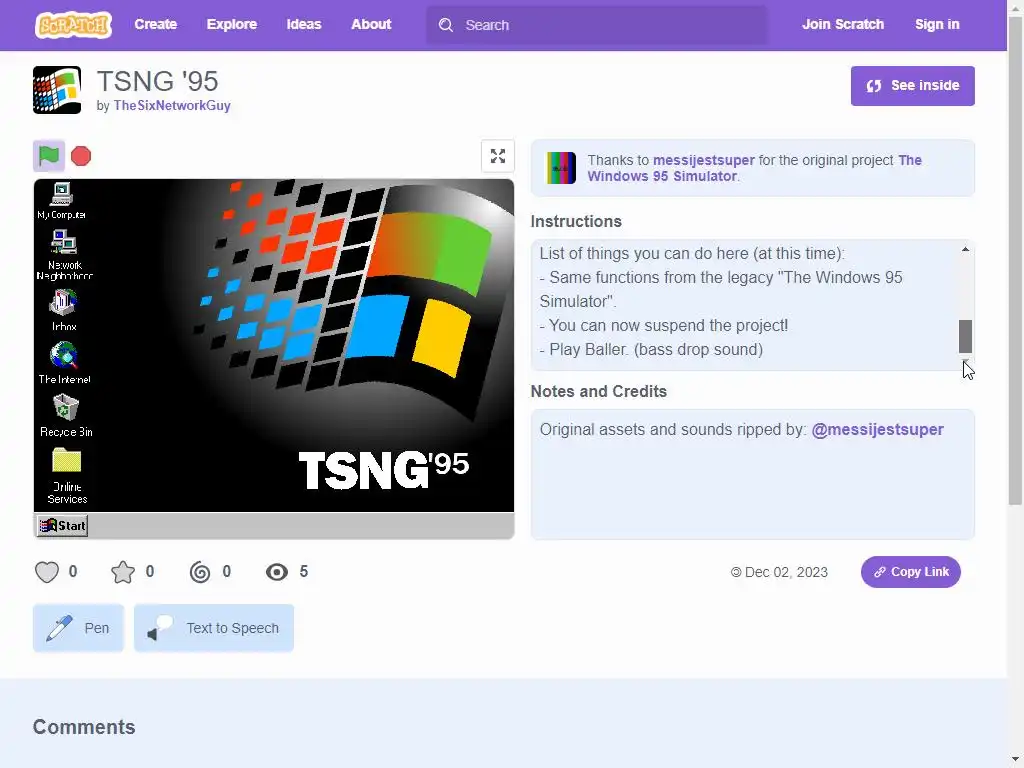
Task: Love the project with heart icon
Action: 47,572
